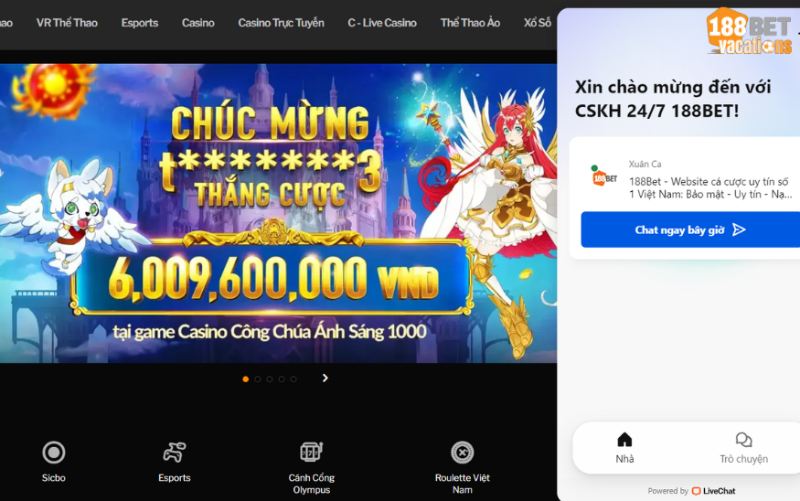Follow the Powered by LiveChat link
Viewport: 800px width, 501px height.
pos(691,491)
